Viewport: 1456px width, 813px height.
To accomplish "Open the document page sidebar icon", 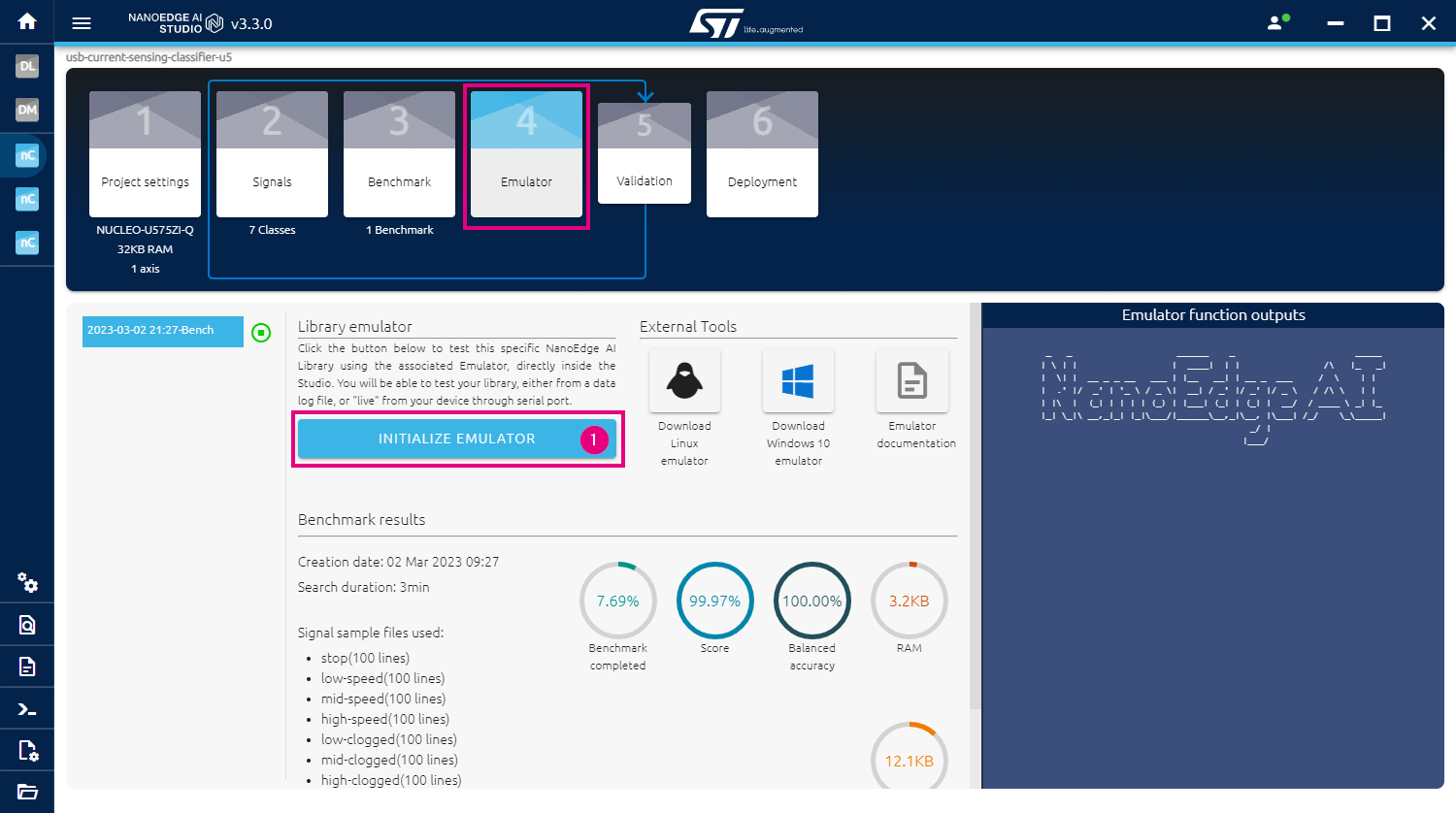I will pos(27,667).
